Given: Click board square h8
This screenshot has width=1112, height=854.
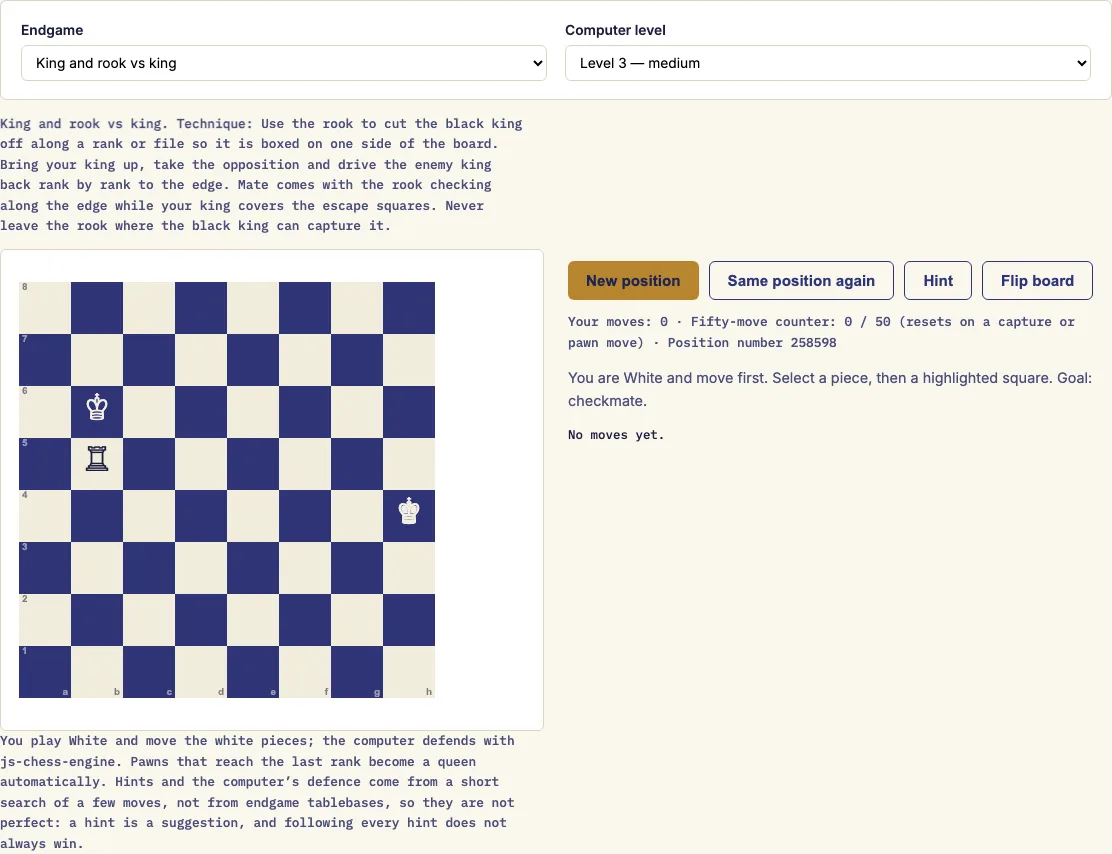Looking at the screenshot, I should [x=409, y=308].
